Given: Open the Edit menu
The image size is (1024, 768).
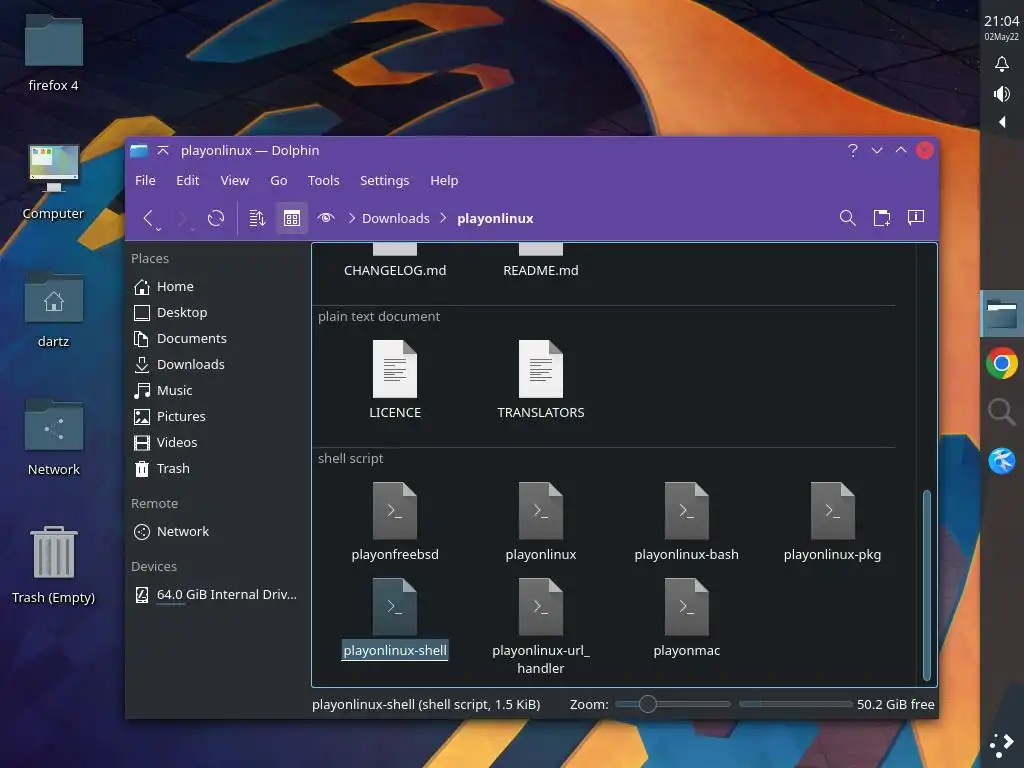Looking at the screenshot, I should coord(187,180).
